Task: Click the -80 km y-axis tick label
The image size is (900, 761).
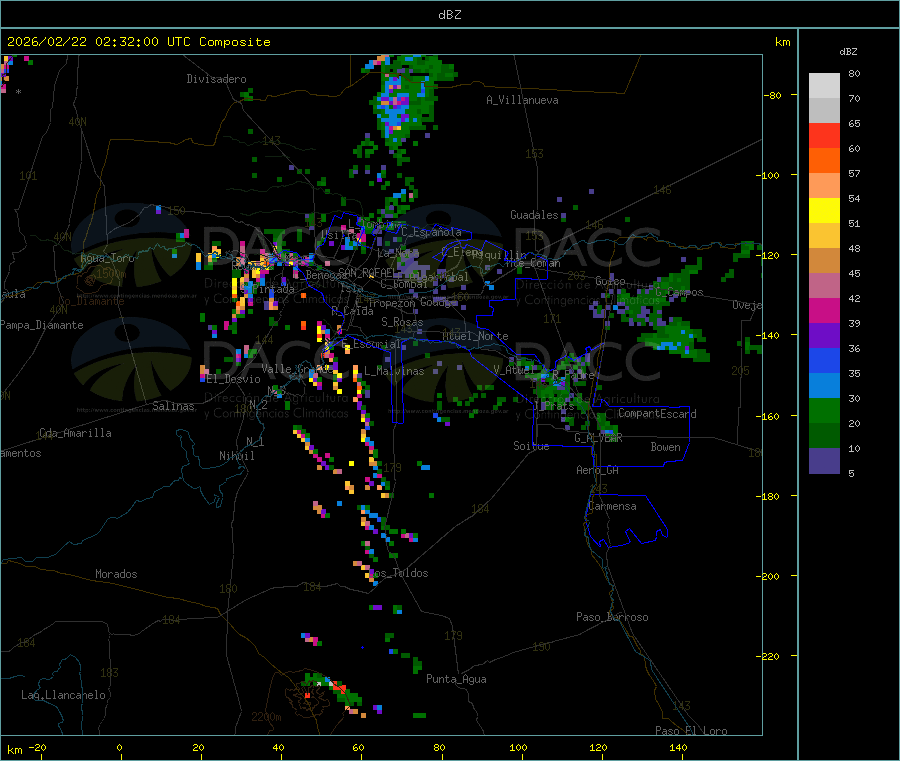Action: coord(773,95)
